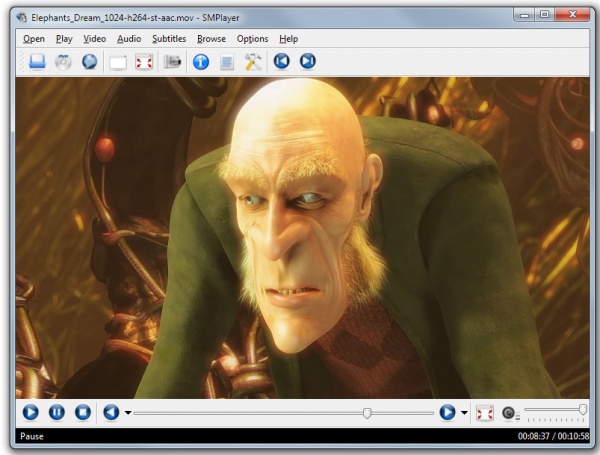The width and height of the screenshot is (600, 455).
Task: Show the playlist using the toolbar icon
Action: (x=227, y=62)
